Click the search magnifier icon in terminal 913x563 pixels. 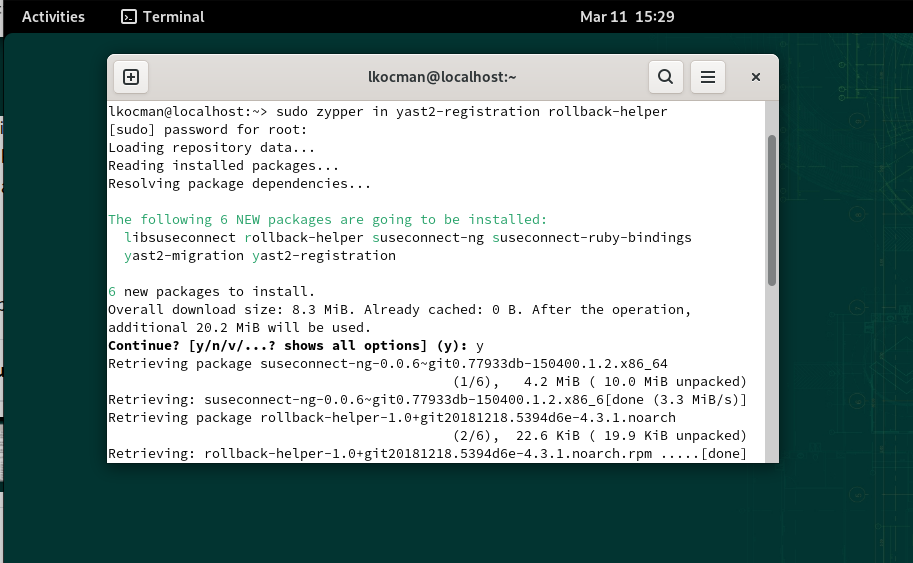tap(665, 77)
